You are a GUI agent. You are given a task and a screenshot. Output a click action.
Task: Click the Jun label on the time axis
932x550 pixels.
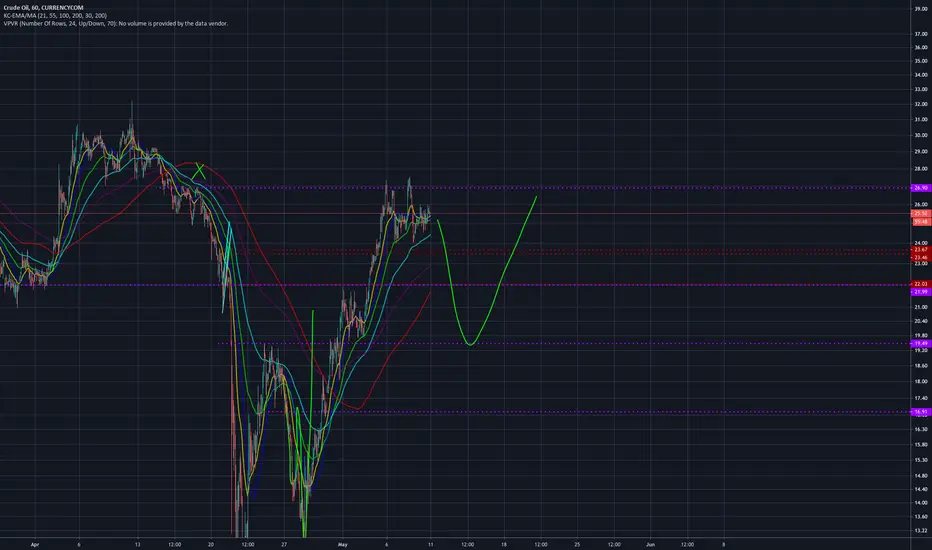tap(650, 544)
